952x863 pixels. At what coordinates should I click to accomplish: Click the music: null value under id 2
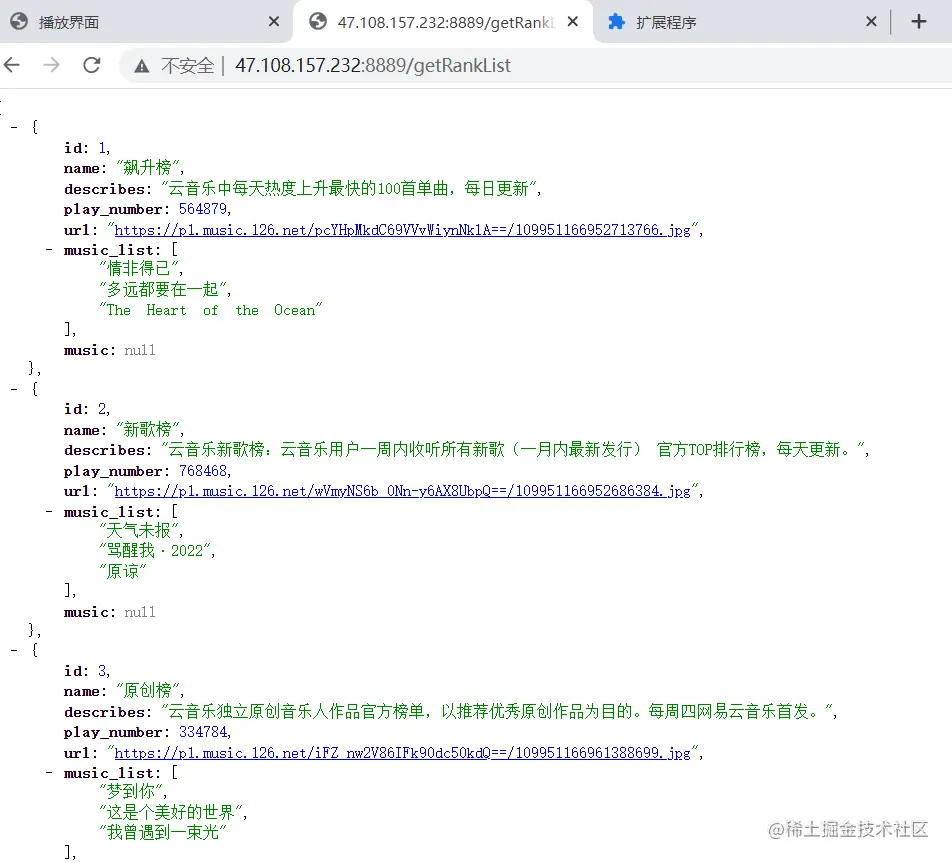tap(140, 612)
